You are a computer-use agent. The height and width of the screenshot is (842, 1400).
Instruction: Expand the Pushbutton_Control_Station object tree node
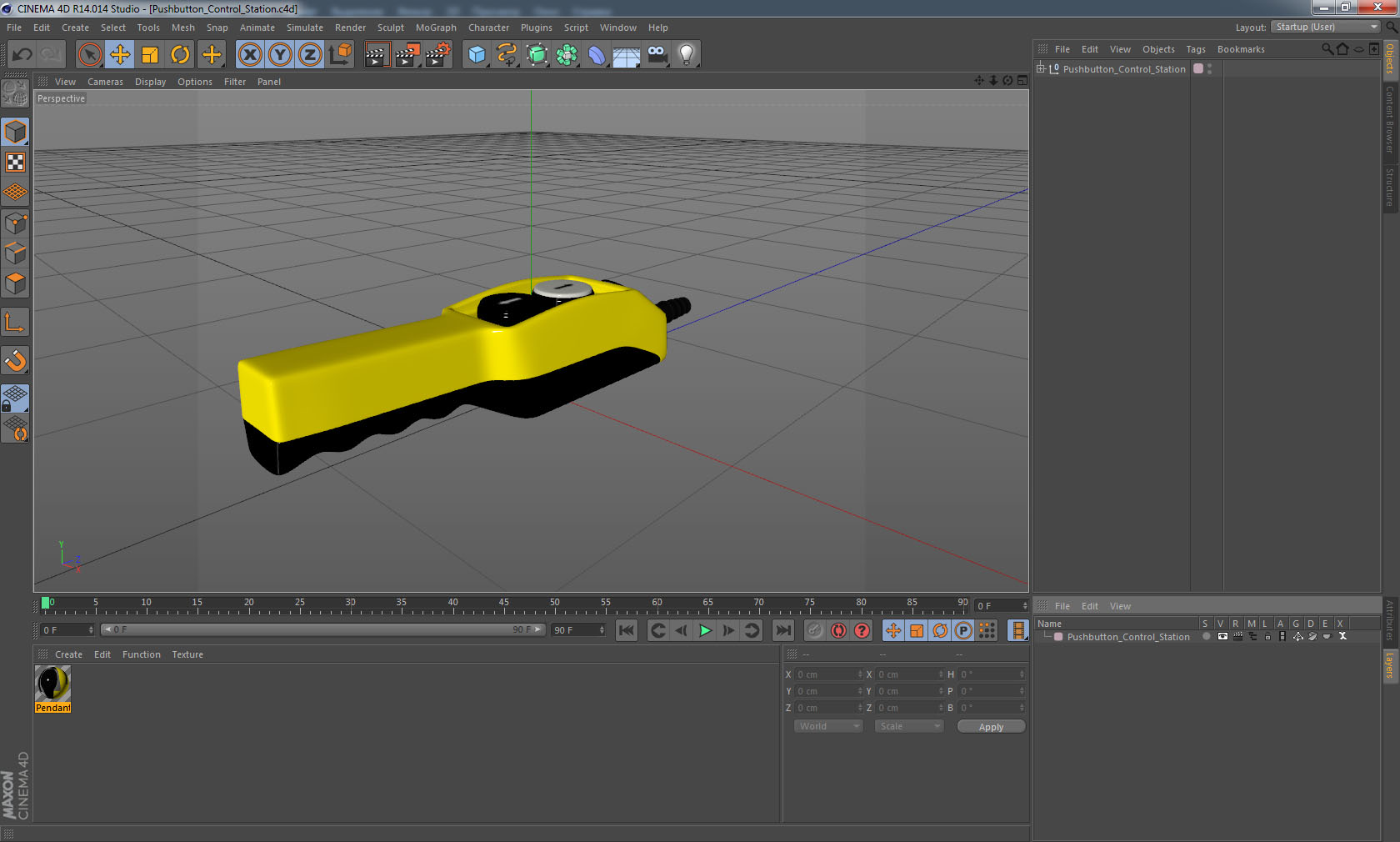click(1041, 68)
